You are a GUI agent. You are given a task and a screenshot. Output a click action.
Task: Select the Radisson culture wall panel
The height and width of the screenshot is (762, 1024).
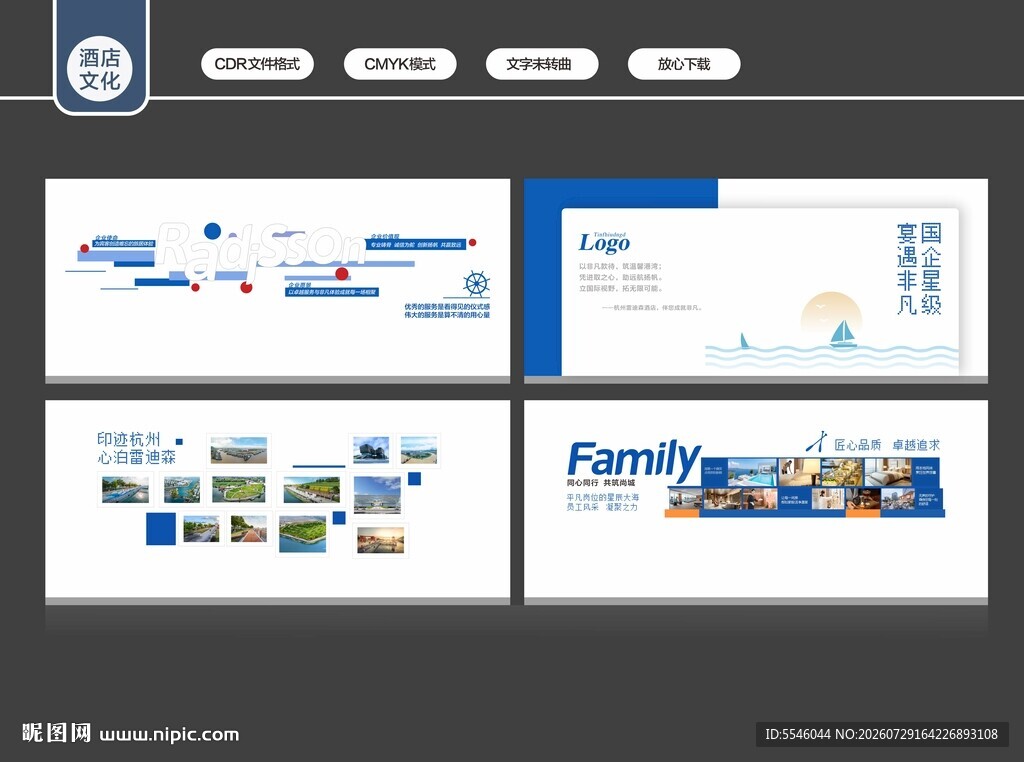(x=278, y=281)
